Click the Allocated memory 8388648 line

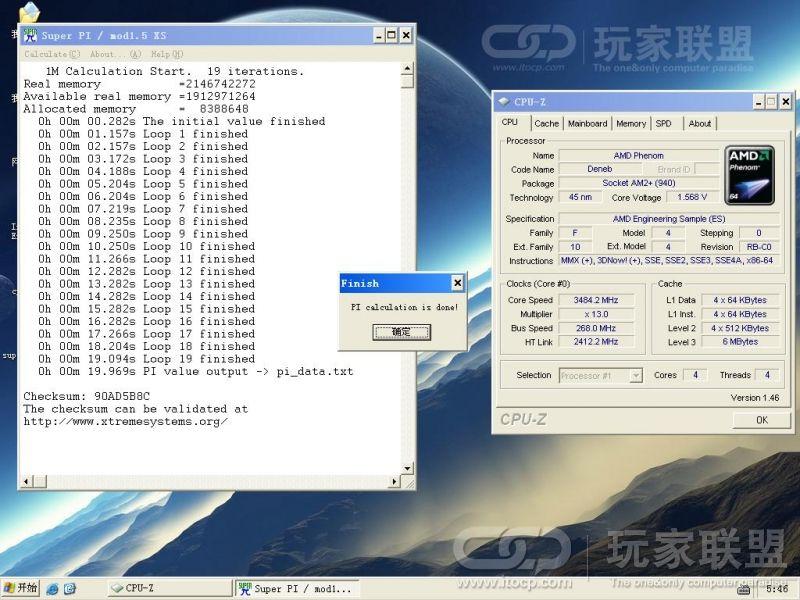point(136,109)
